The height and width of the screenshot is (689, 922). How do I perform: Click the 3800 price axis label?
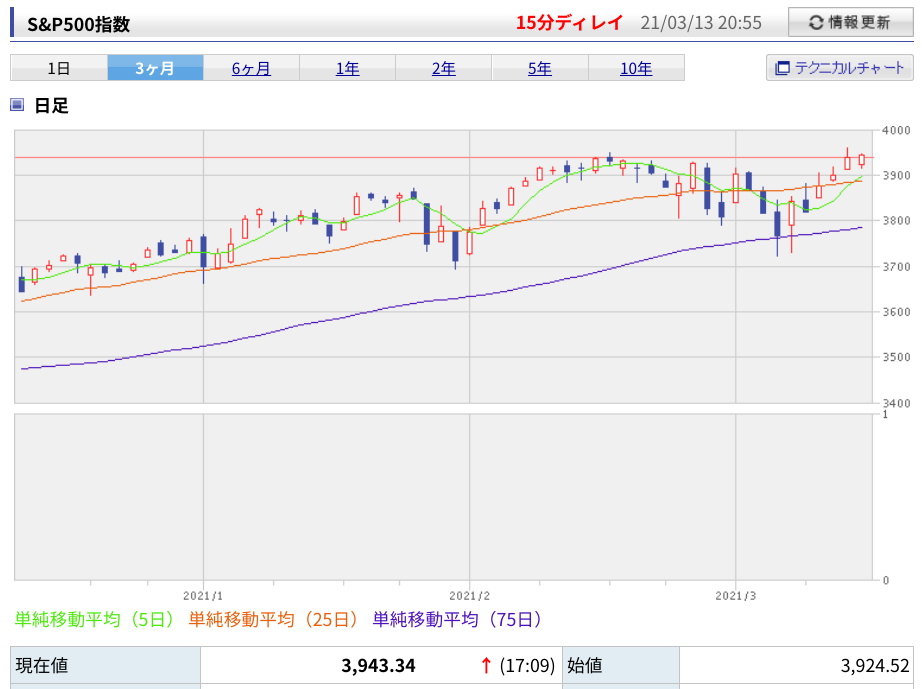(x=896, y=220)
